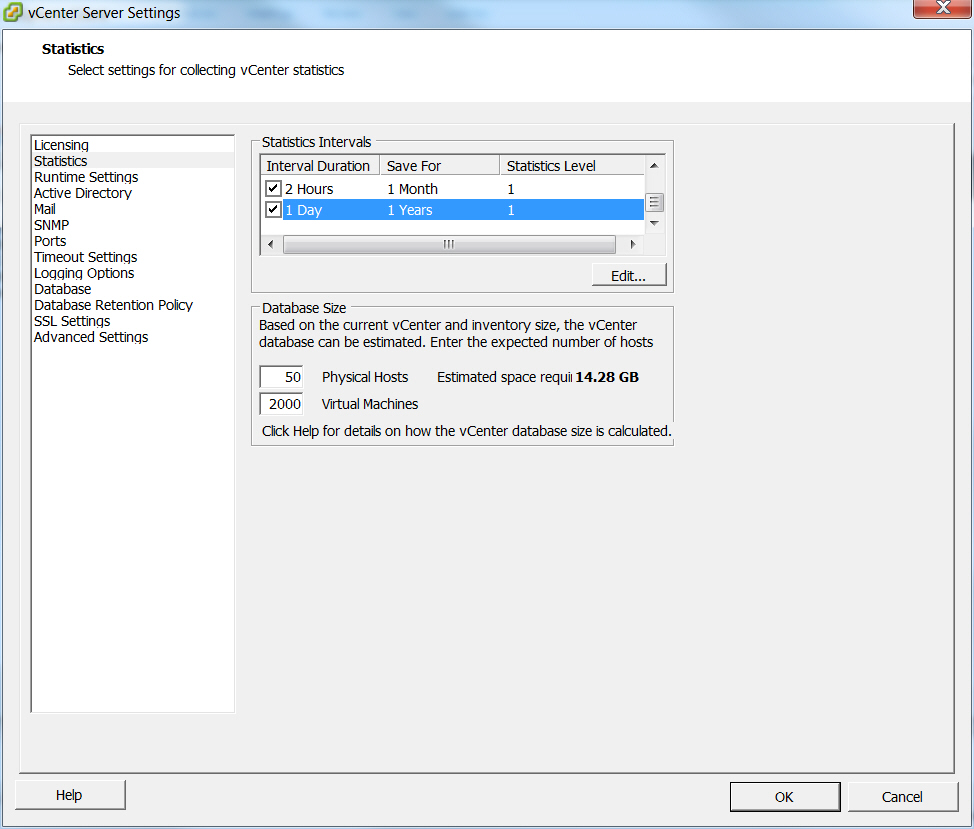This screenshot has height=829, width=974.
Task: Toggle the 2 Hours interval checkbox
Action: pos(273,188)
